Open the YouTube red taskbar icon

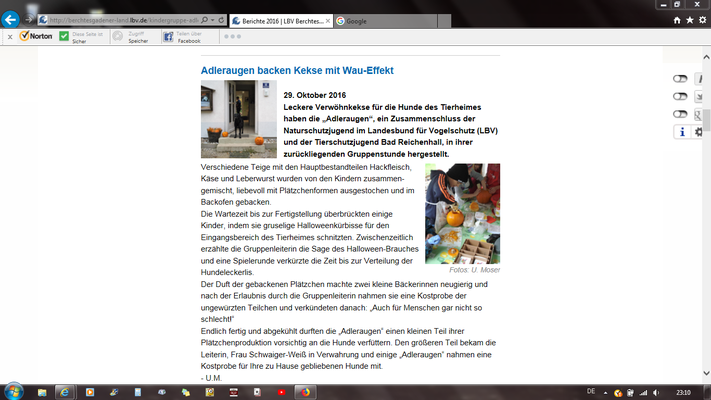[281, 392]
